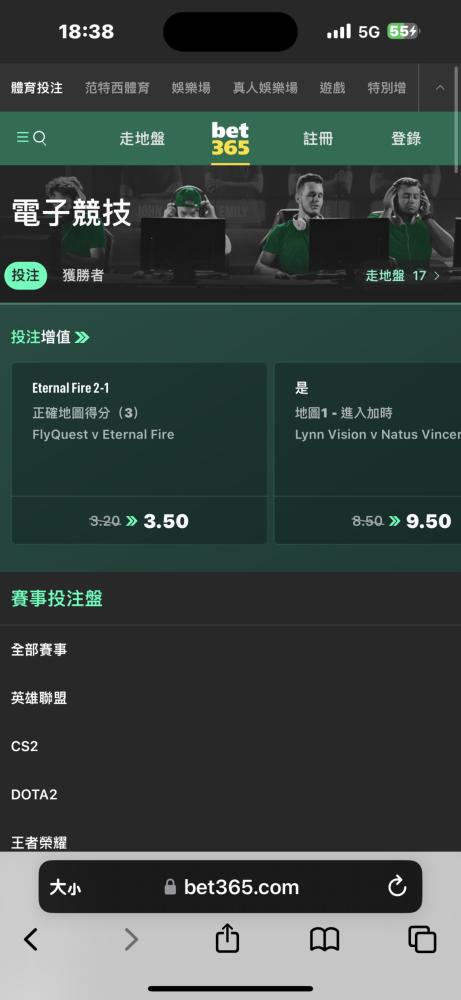This screenshot has width=461, height=1000.
Task: Tap 註冊 to register
Action: click(318, 138)
